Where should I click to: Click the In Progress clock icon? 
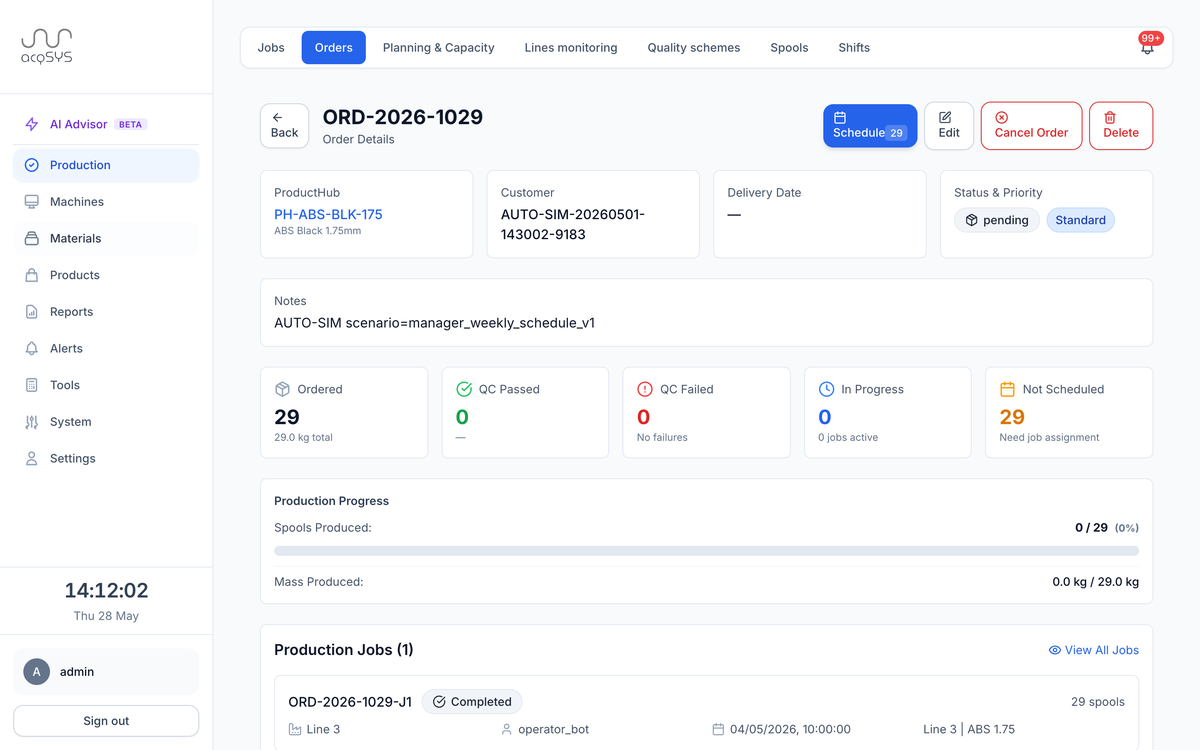[826, 389]
